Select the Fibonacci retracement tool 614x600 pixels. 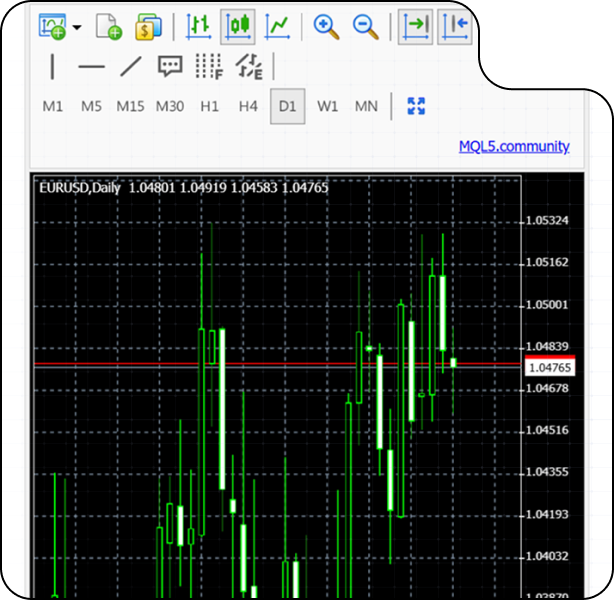(209, 67)
